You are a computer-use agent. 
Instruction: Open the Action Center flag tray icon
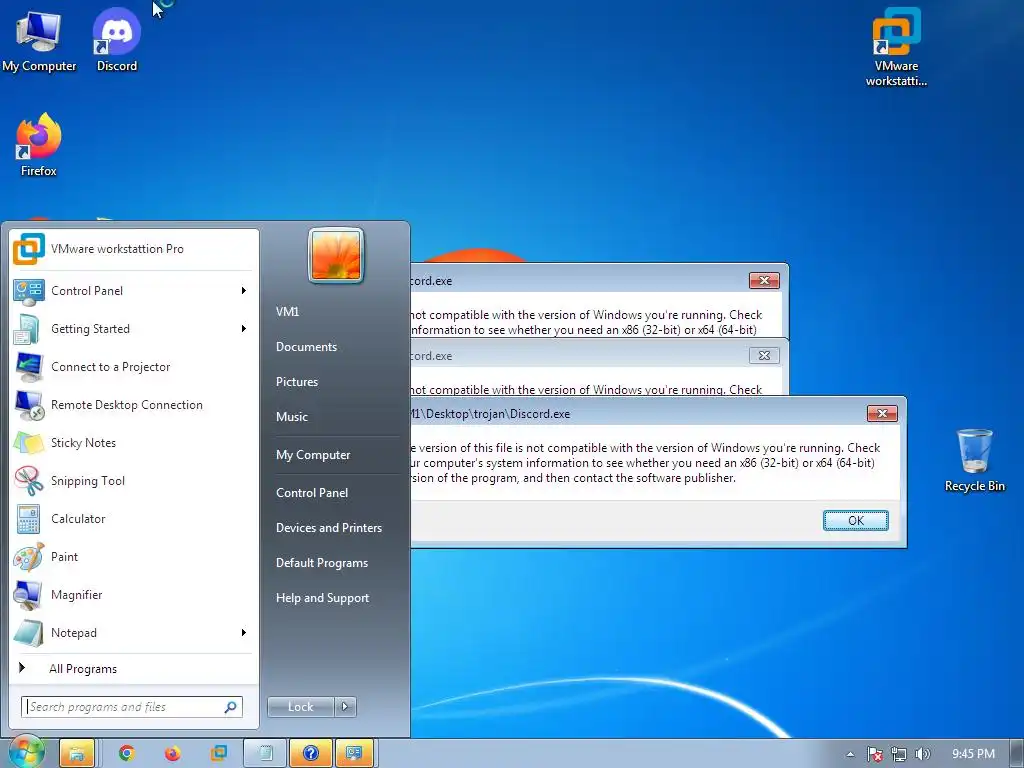[874, 754]
